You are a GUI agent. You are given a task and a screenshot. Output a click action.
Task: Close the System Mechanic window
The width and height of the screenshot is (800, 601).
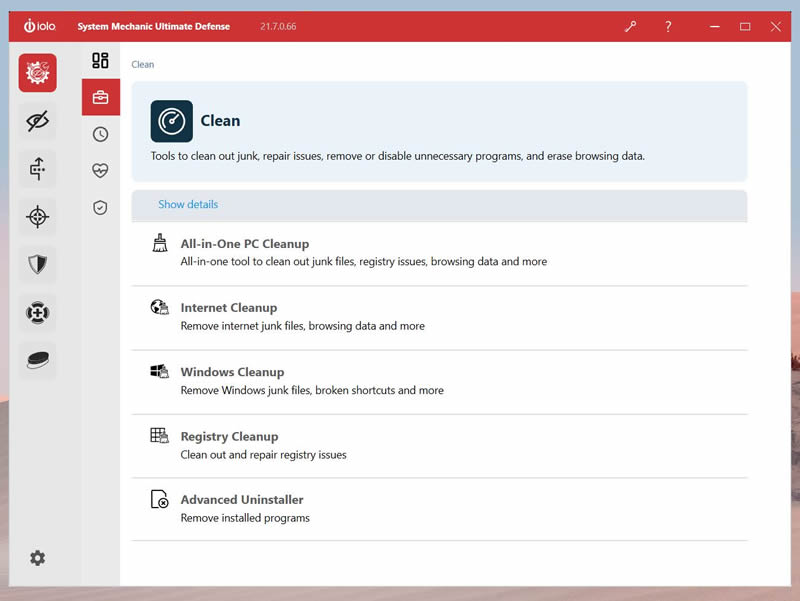(x=776, y=26)
